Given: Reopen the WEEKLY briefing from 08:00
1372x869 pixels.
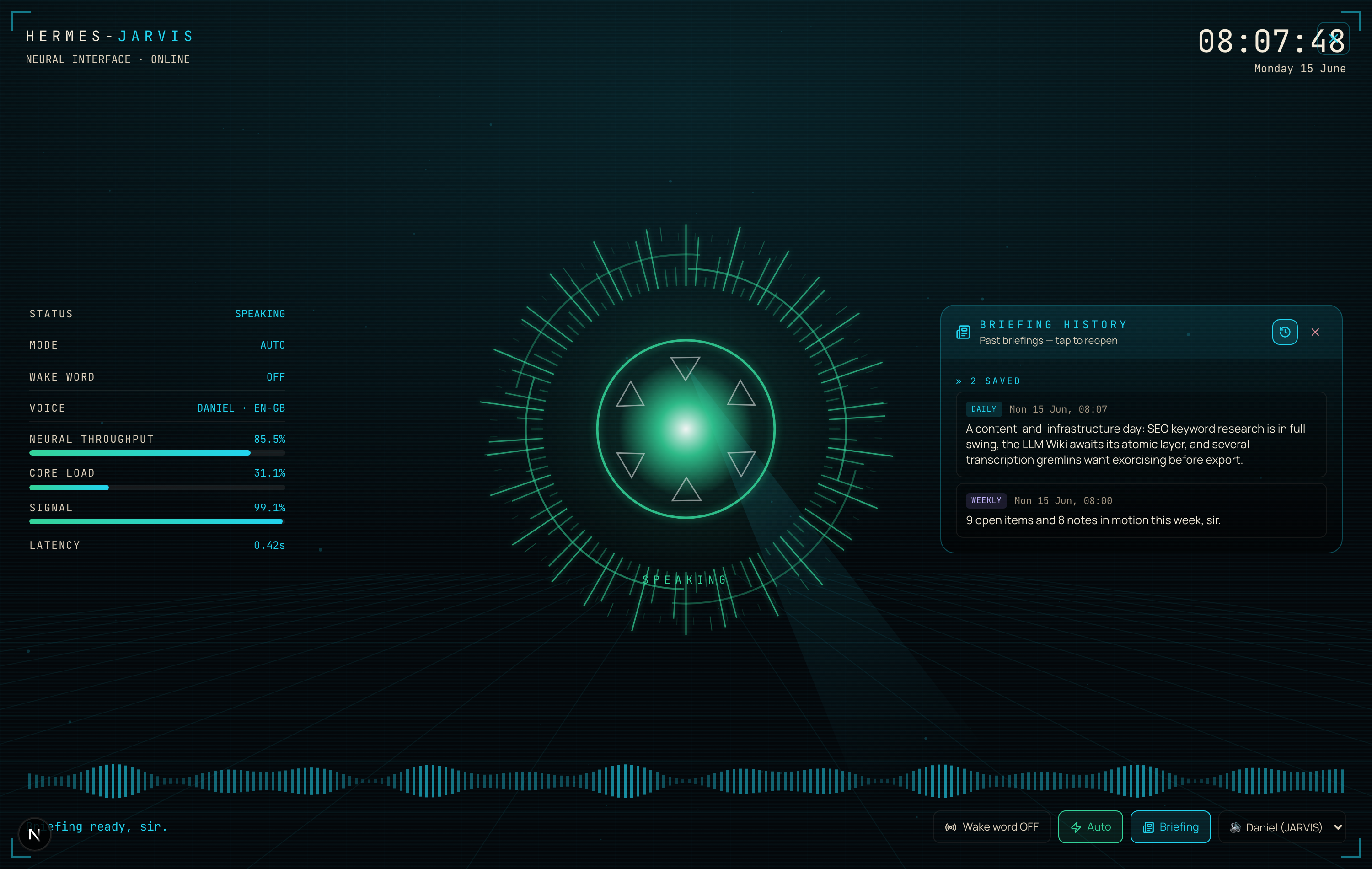Looking at the screenshot, I should pos(1141,510).
